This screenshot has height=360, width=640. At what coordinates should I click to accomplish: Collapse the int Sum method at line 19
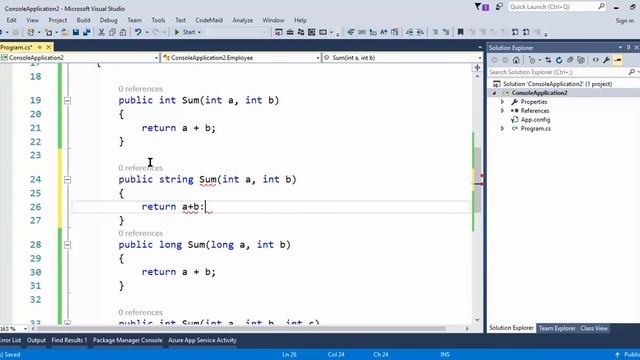tap(67, 100)
